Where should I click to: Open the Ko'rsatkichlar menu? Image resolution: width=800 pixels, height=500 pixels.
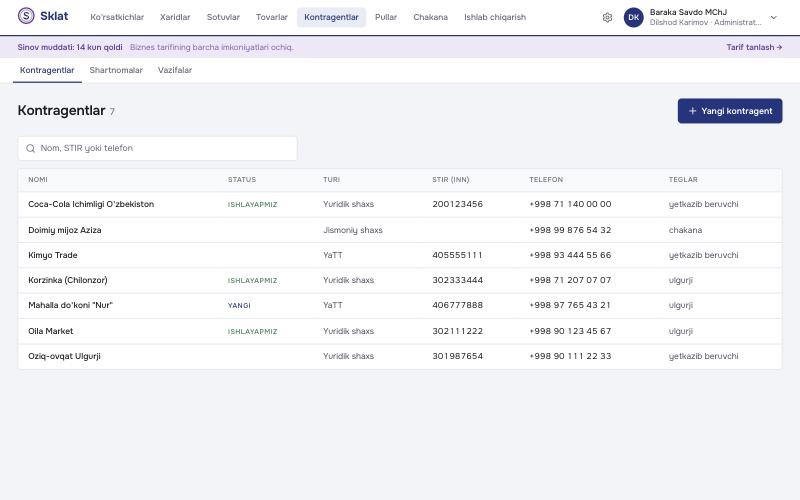click(117, 17)
